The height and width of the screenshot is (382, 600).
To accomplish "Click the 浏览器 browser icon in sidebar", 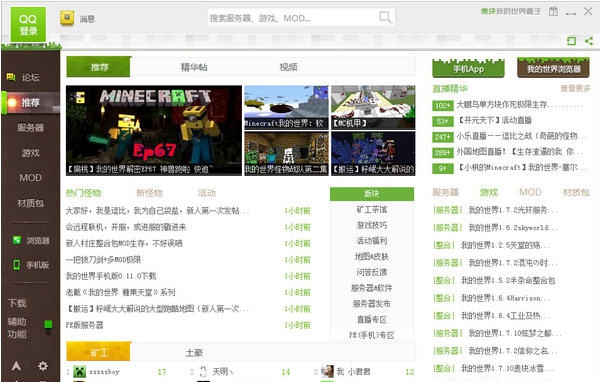I will point(17,240).
